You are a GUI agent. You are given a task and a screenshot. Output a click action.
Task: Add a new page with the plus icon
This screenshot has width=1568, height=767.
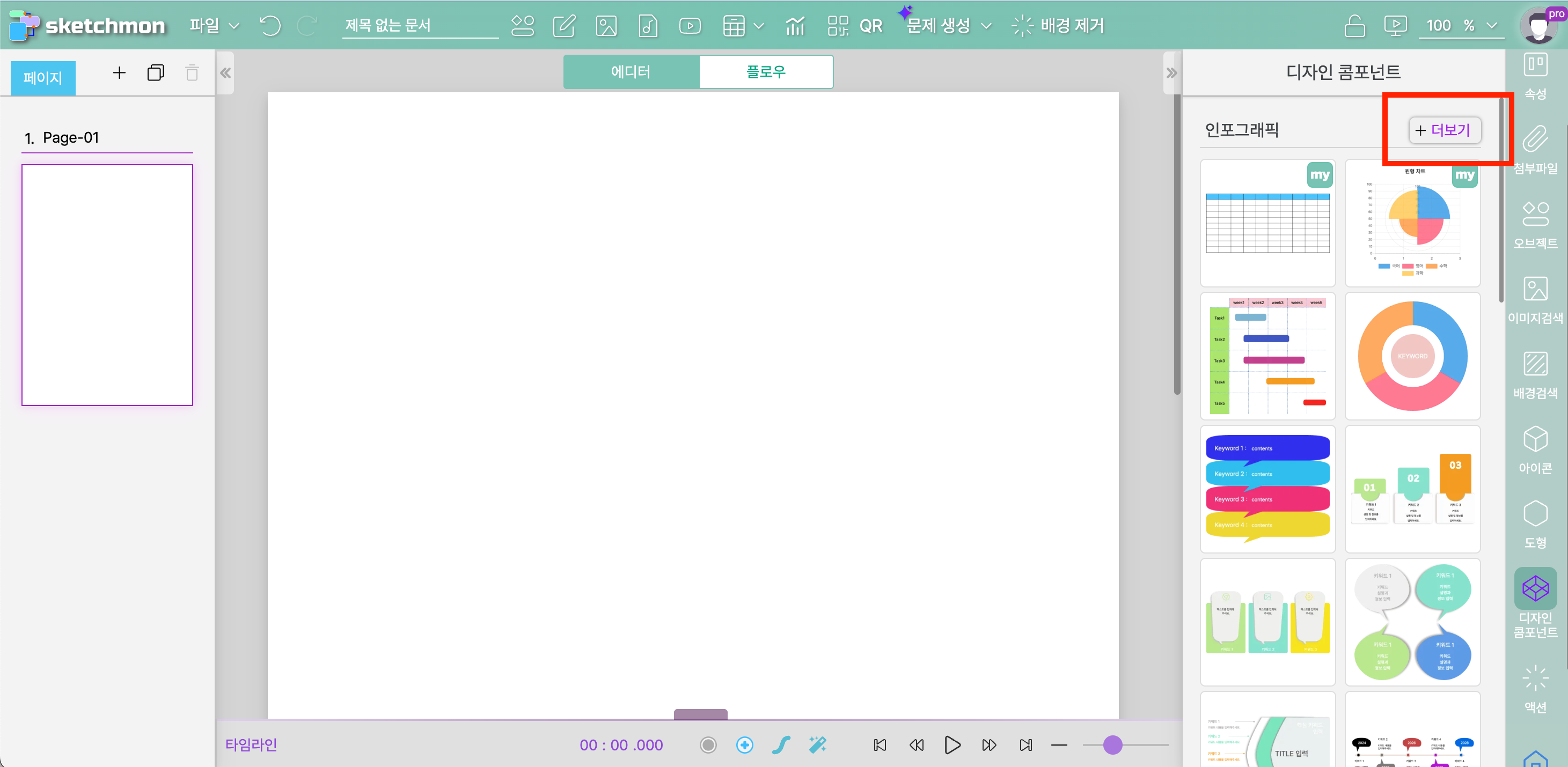click(119, 73)
